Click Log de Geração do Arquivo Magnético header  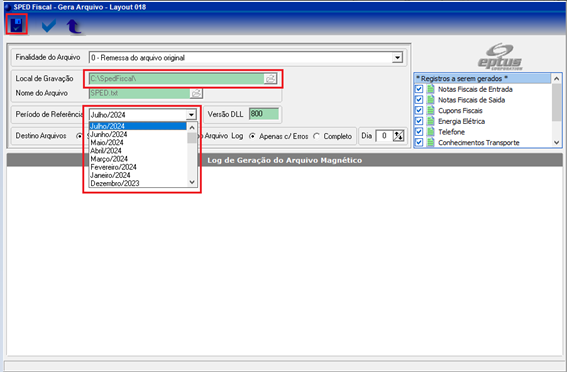(x=285, y=160)
